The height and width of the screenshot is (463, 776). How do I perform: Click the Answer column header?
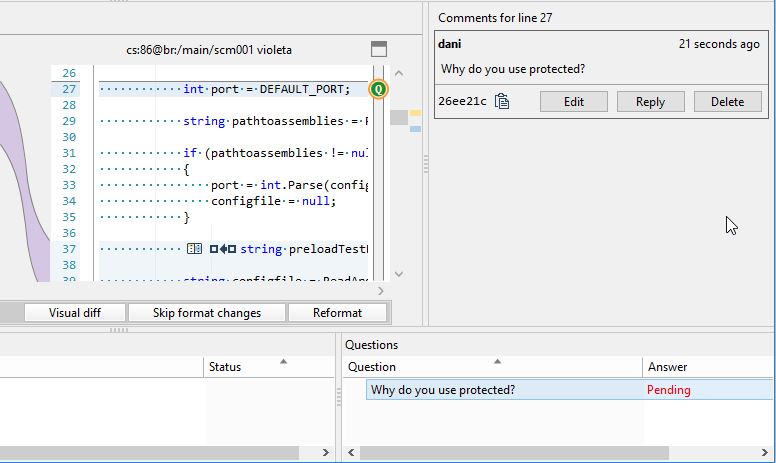[x=708, y=367]
